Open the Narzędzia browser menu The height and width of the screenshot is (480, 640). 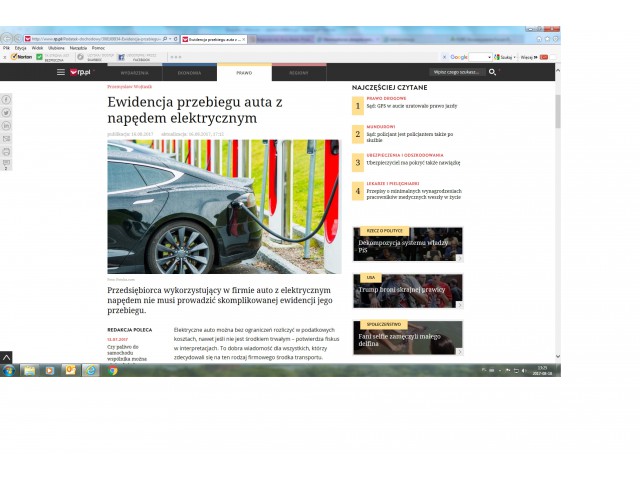point(80,47)
